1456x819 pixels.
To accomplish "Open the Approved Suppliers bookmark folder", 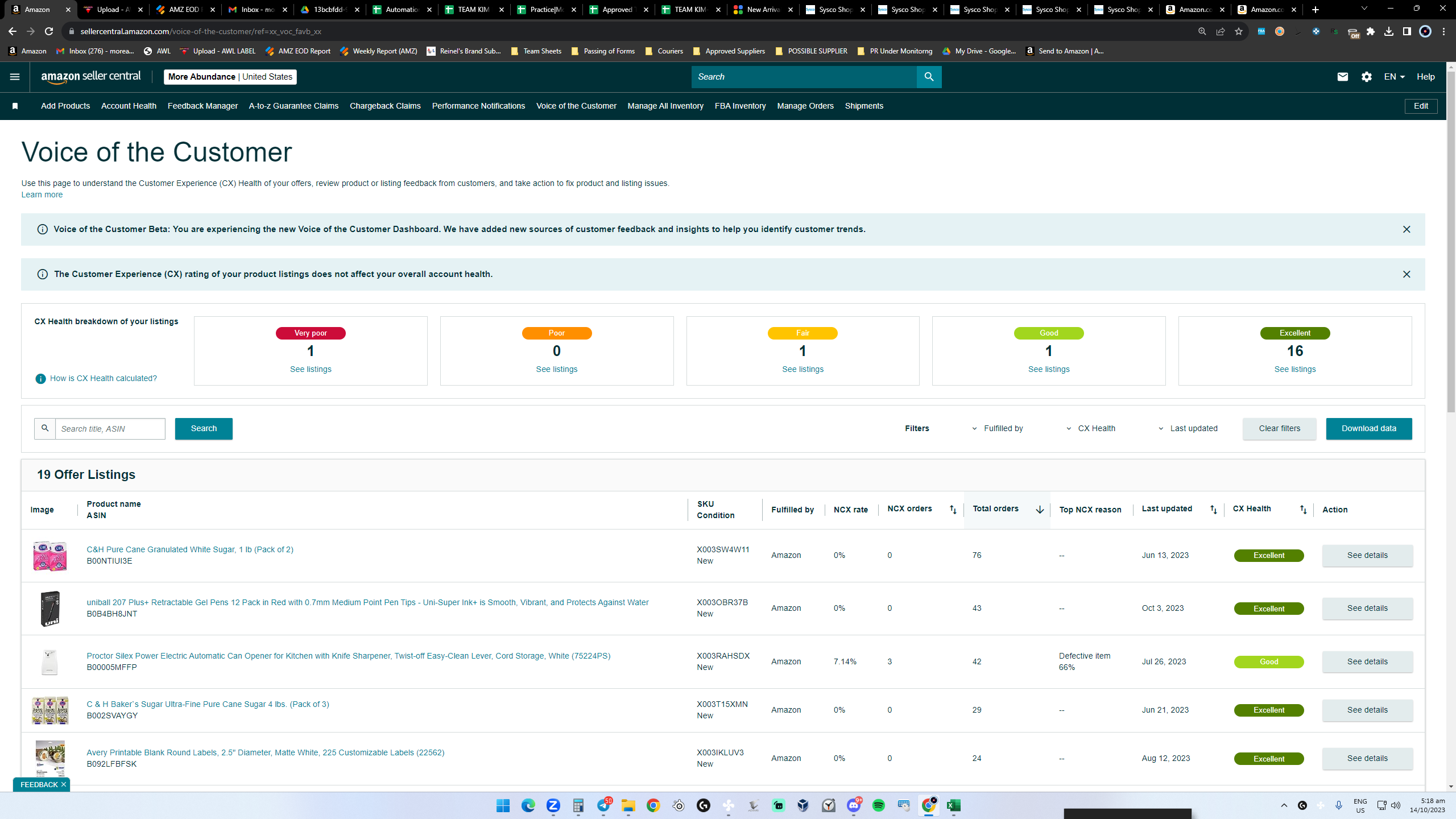I will click(x=729, y=51).
